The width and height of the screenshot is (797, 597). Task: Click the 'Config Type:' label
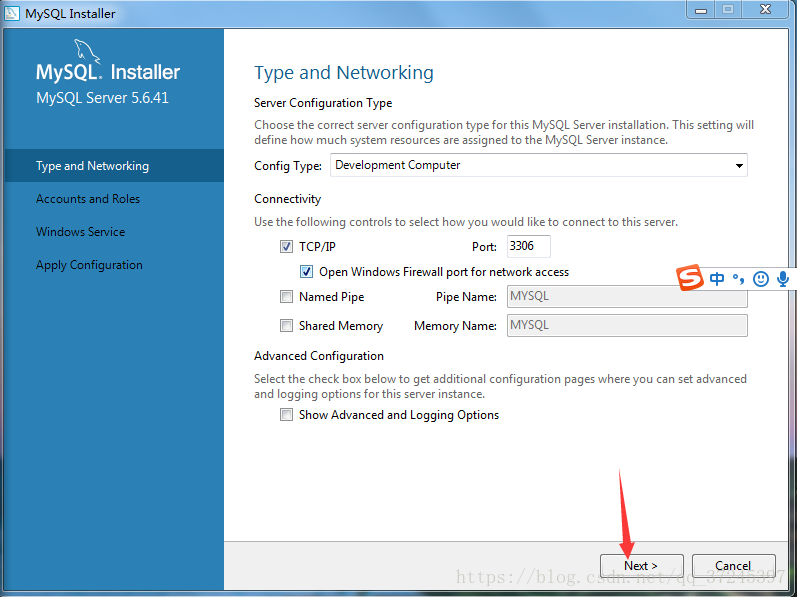pyautogui.click(x=288, y=166)
